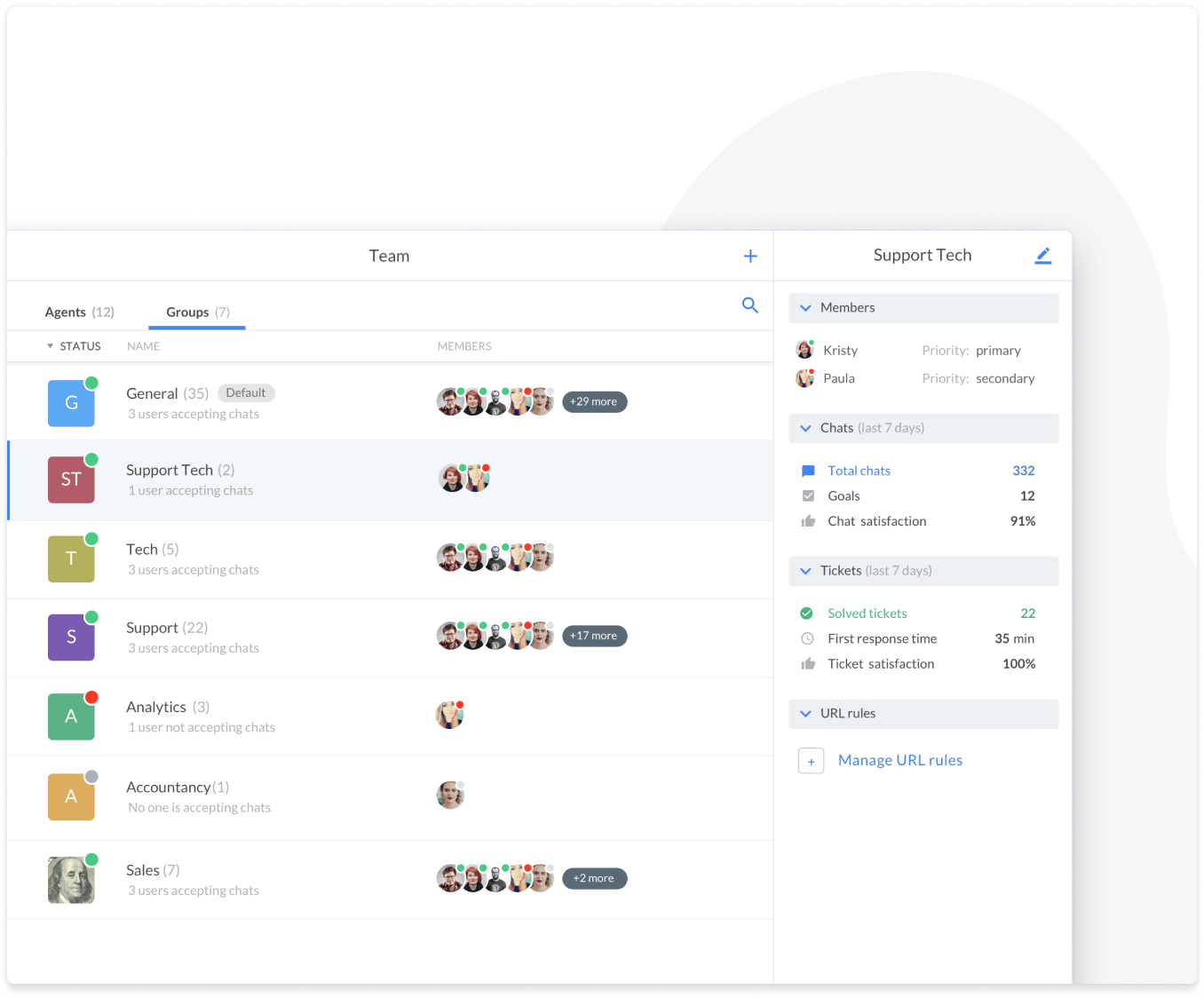Select the Accountancy (1) group name
Image resolution: width=1204 pixels, height=998 pixels.
[178, 788]
